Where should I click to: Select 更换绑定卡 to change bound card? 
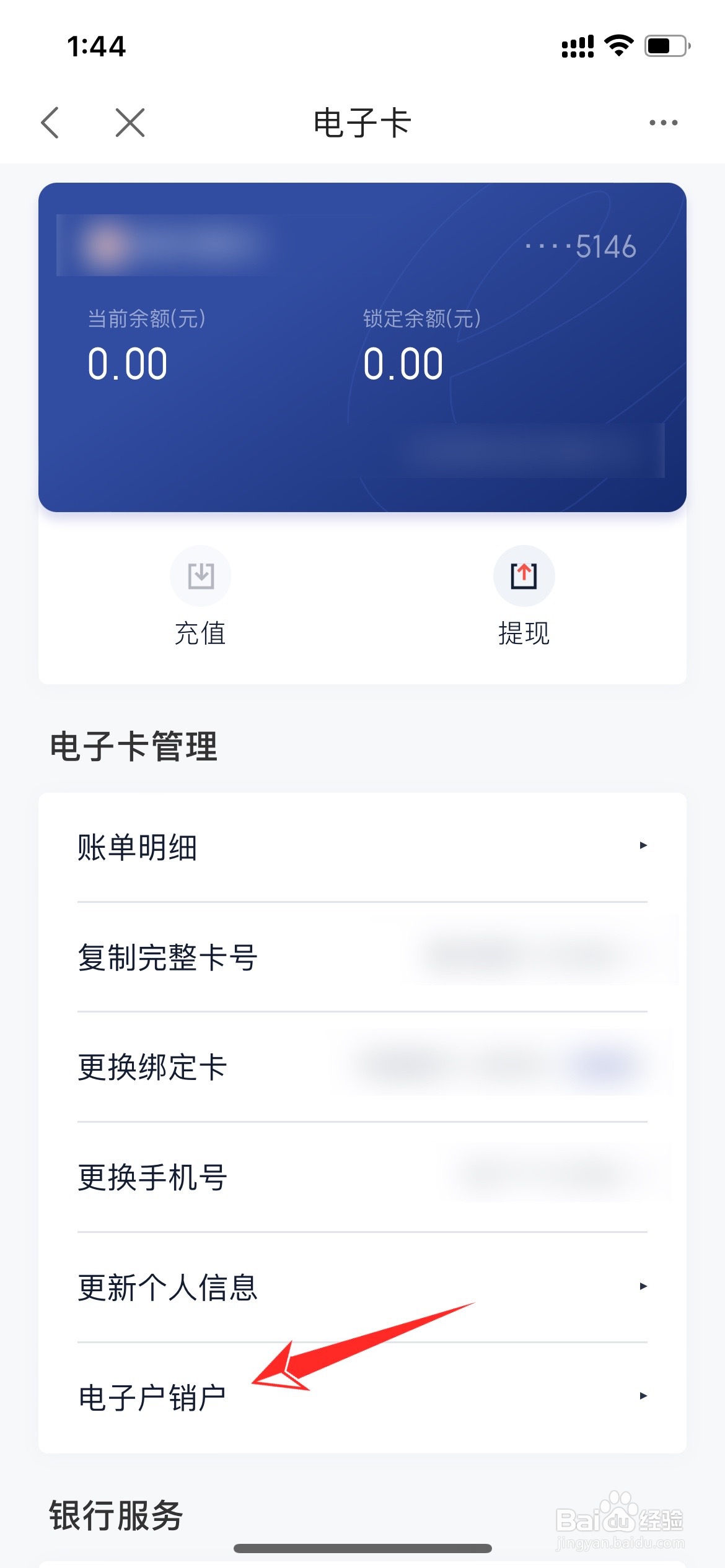tap(362, 1067)
